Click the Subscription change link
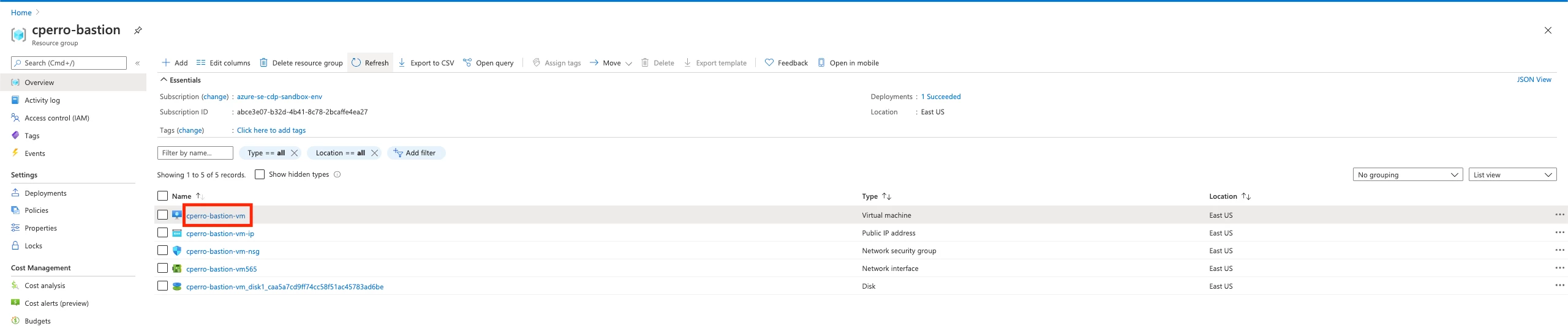Viewport: 1568px width, 326px height. [x=215, y=97]
